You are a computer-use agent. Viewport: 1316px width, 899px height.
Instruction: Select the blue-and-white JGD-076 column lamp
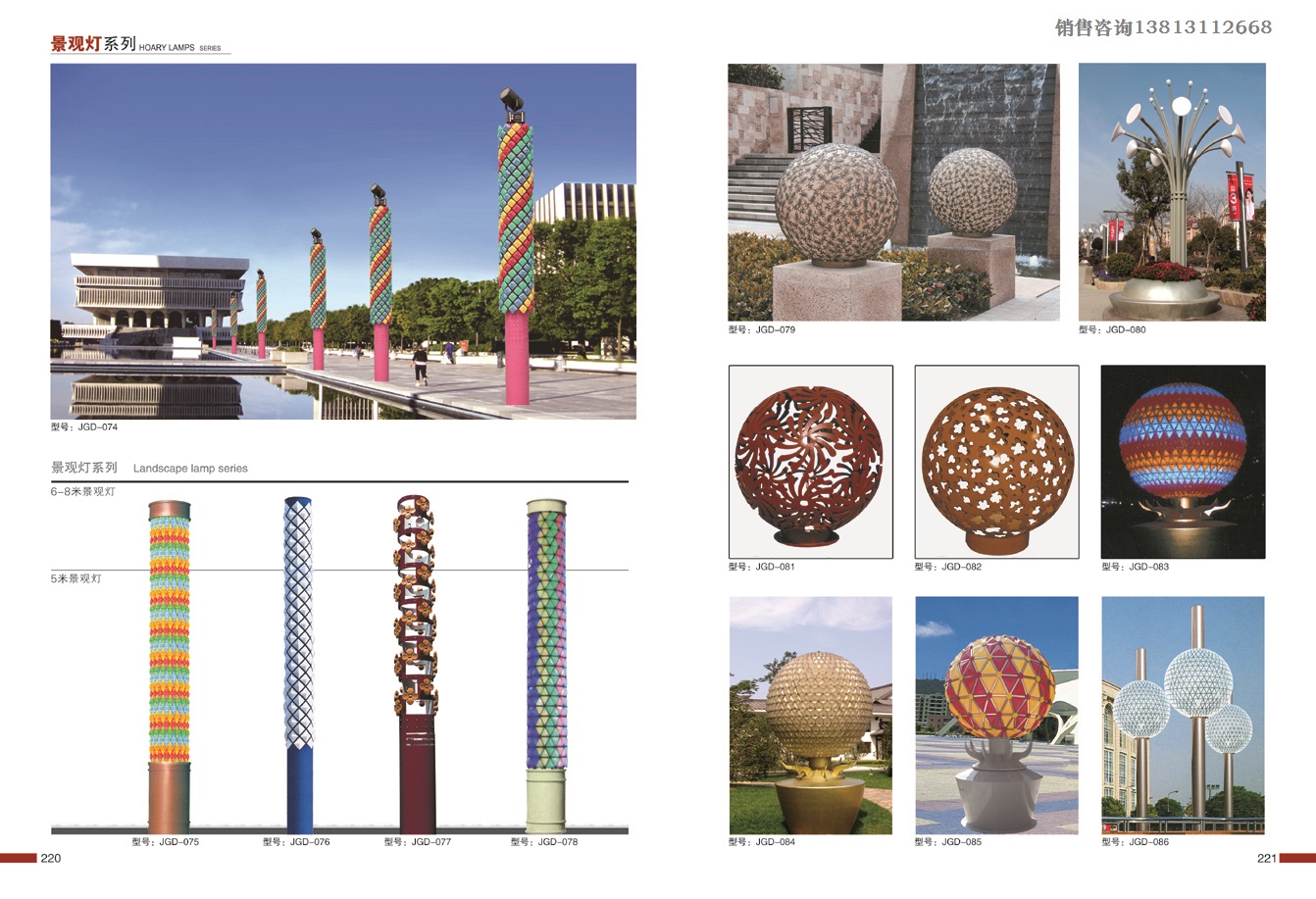pos(299,667)
